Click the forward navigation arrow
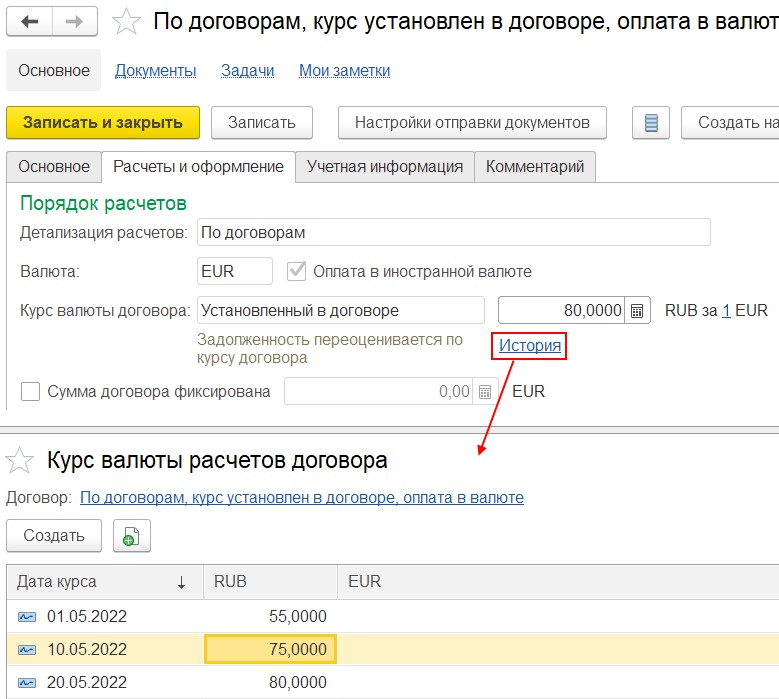Screen dimensions: 779x699 75,21
